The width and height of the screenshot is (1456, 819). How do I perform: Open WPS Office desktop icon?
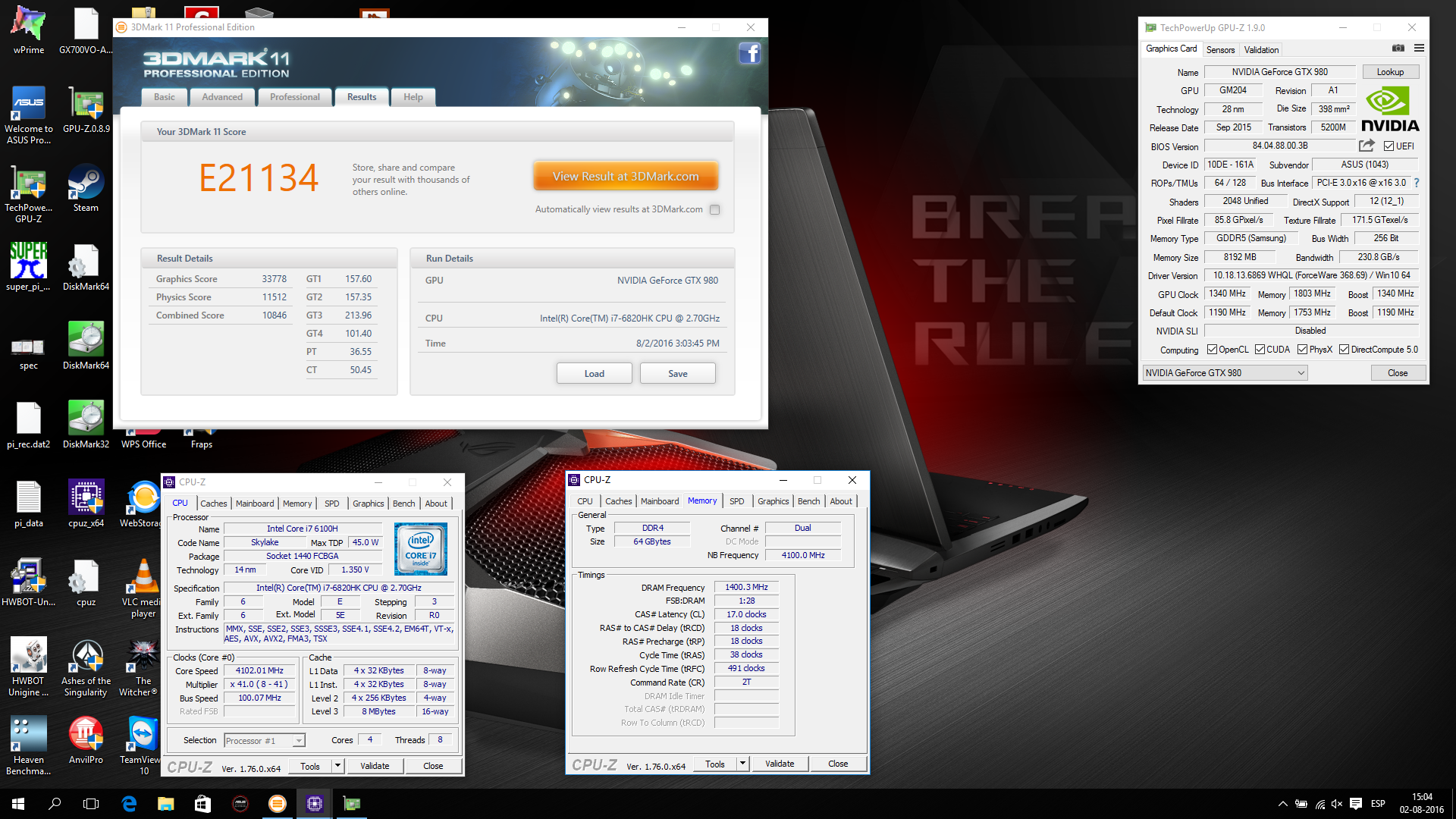(x=143, y=439)
